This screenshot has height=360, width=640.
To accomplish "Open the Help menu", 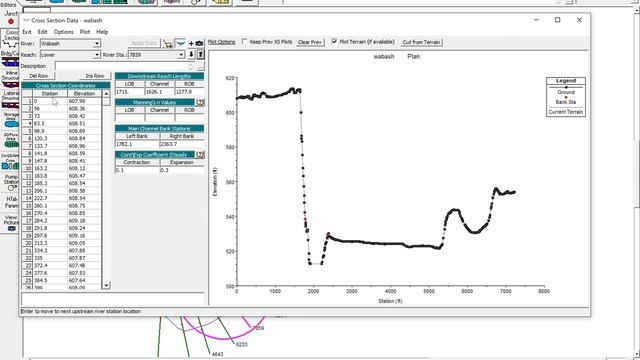I will [x=102, y=31].
